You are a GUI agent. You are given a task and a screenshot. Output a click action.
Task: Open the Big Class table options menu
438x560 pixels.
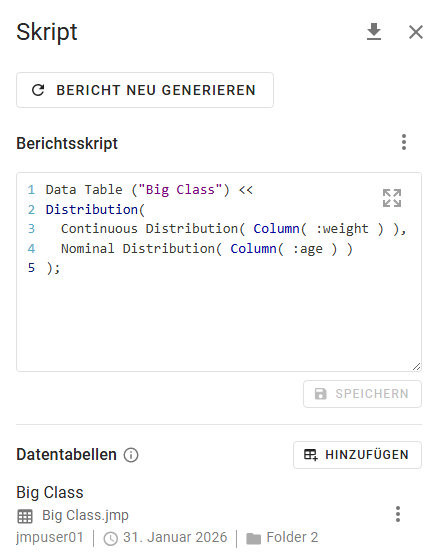pyautogui.click(x=398, y=514)
